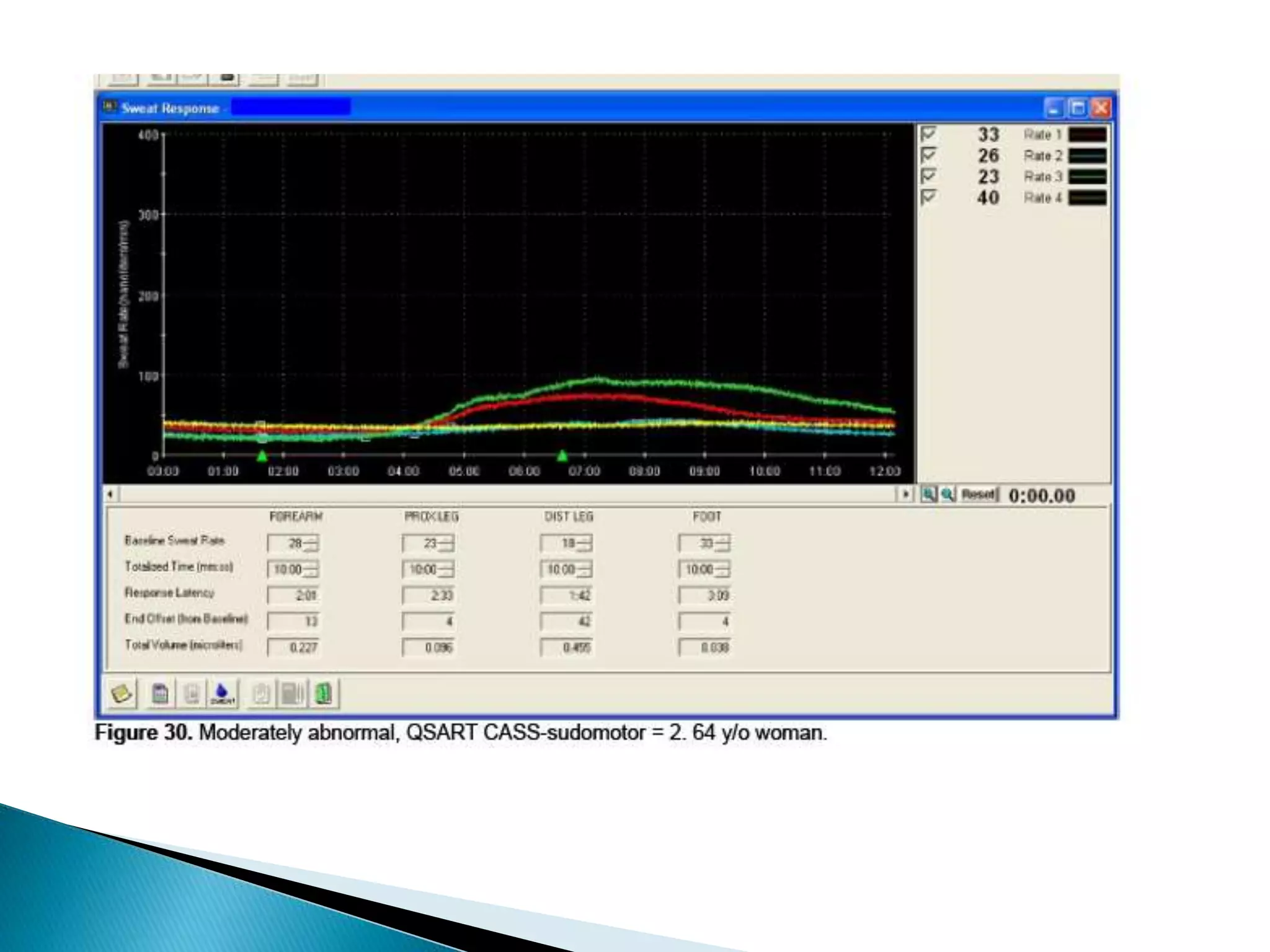Adjust Foot Totalized Time stepper
Screen dimensions: 1270x952
(723, 569)
